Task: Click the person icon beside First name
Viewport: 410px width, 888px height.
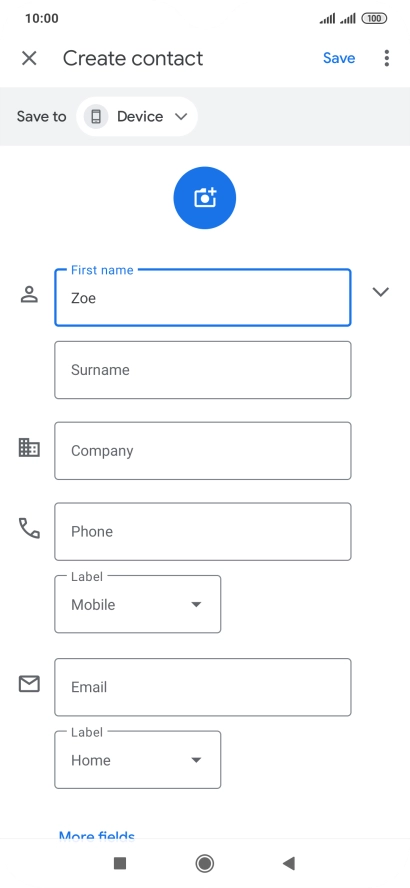Action: [x=29, y=294]
